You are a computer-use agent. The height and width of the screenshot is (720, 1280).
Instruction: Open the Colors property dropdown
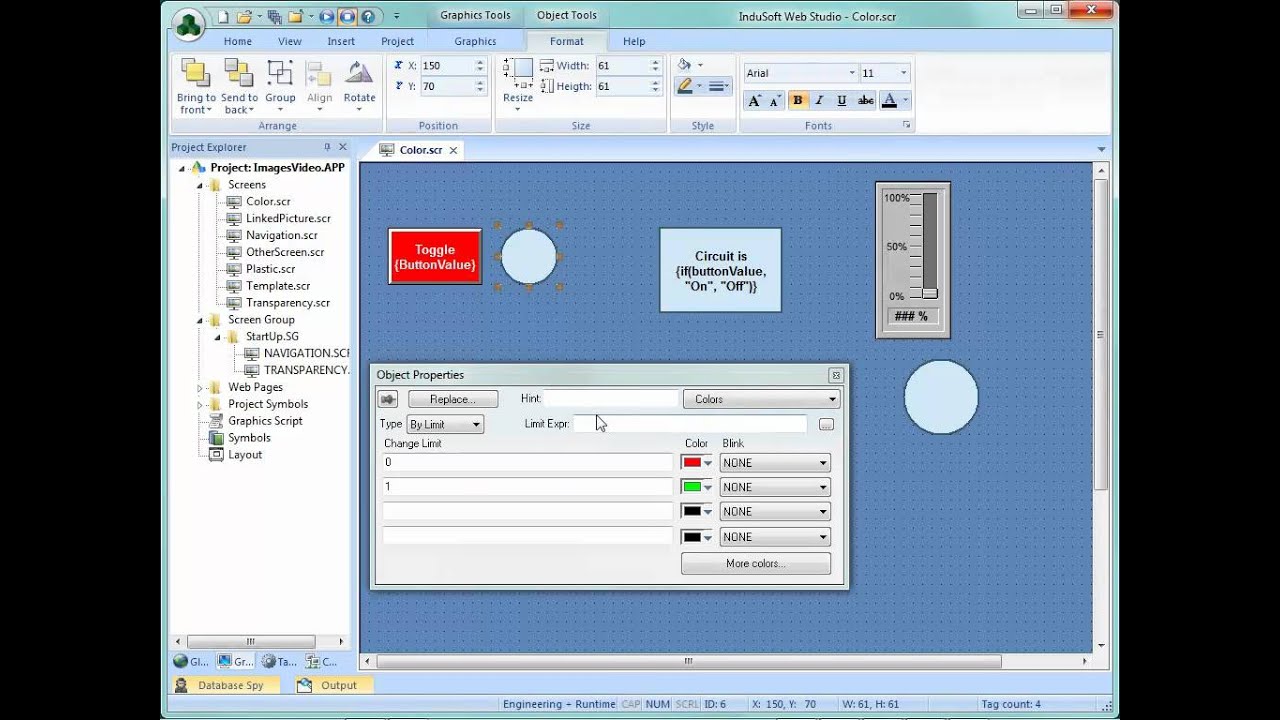(761, 399)
